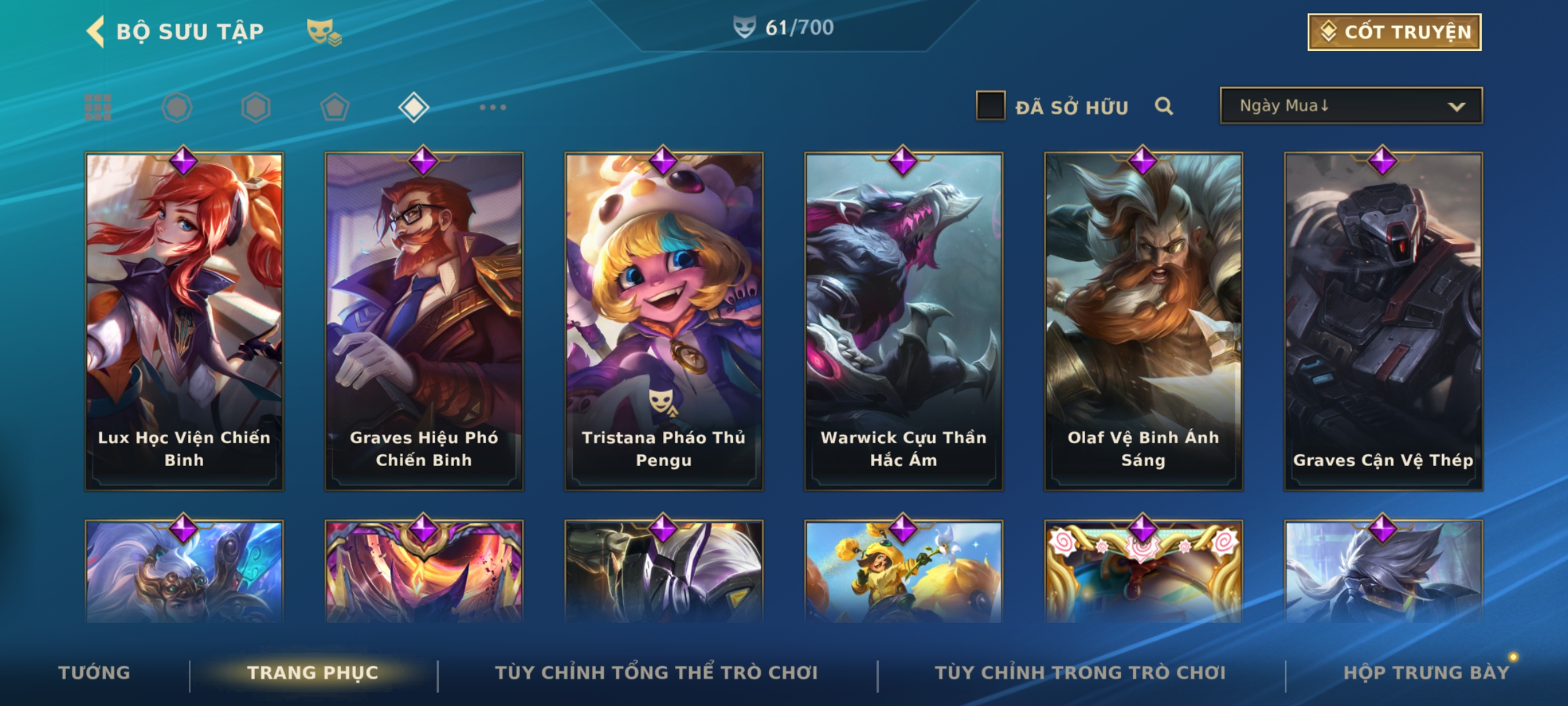Viewport: 1568px width, 706px height.
Task: Switch to the Tướng tab
Action: tap(94, 673)
